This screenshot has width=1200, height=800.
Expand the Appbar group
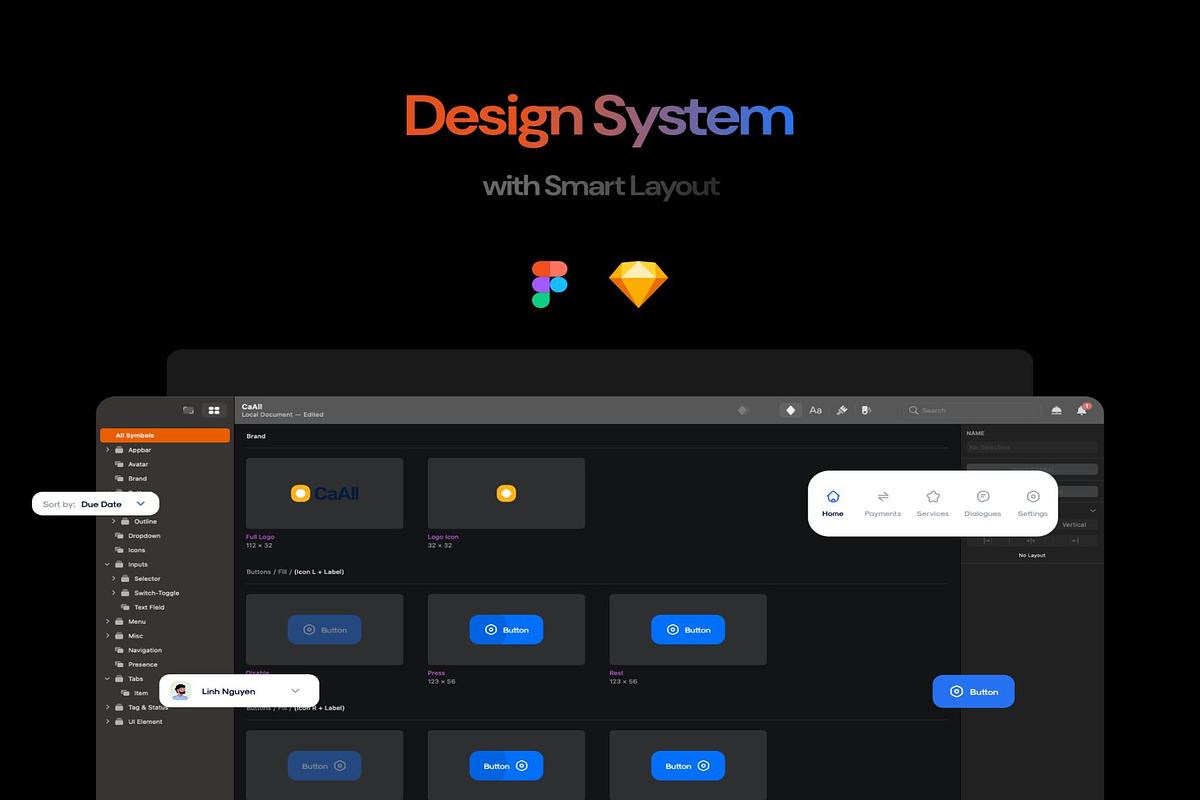pos(108,450)
